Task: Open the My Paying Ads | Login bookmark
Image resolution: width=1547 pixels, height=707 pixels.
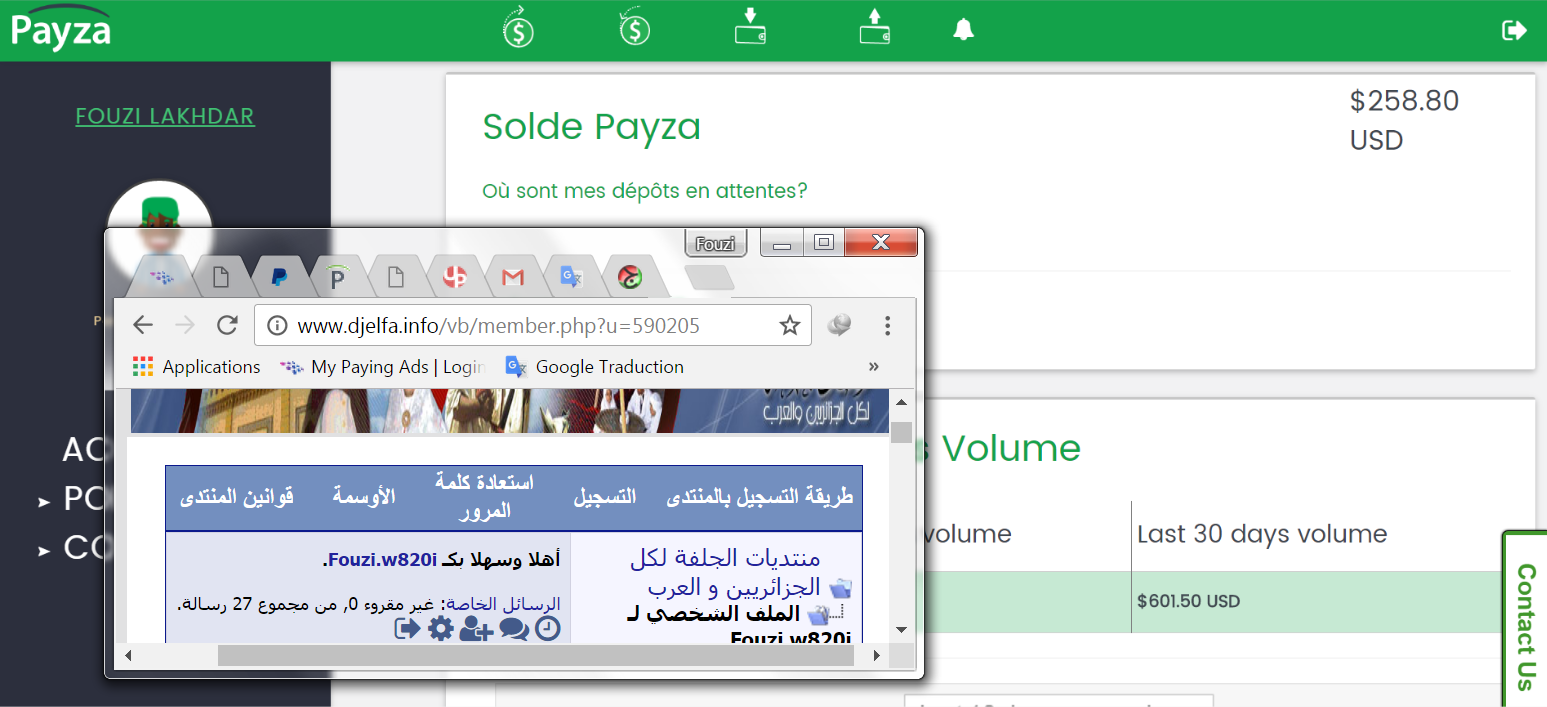Action: coord(383,367)
